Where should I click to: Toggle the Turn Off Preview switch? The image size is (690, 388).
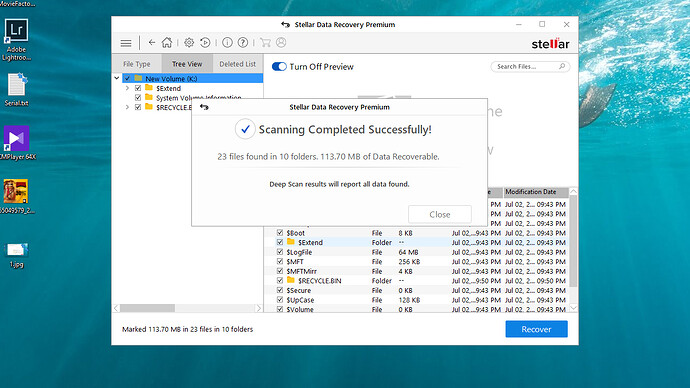coord(279,67)
